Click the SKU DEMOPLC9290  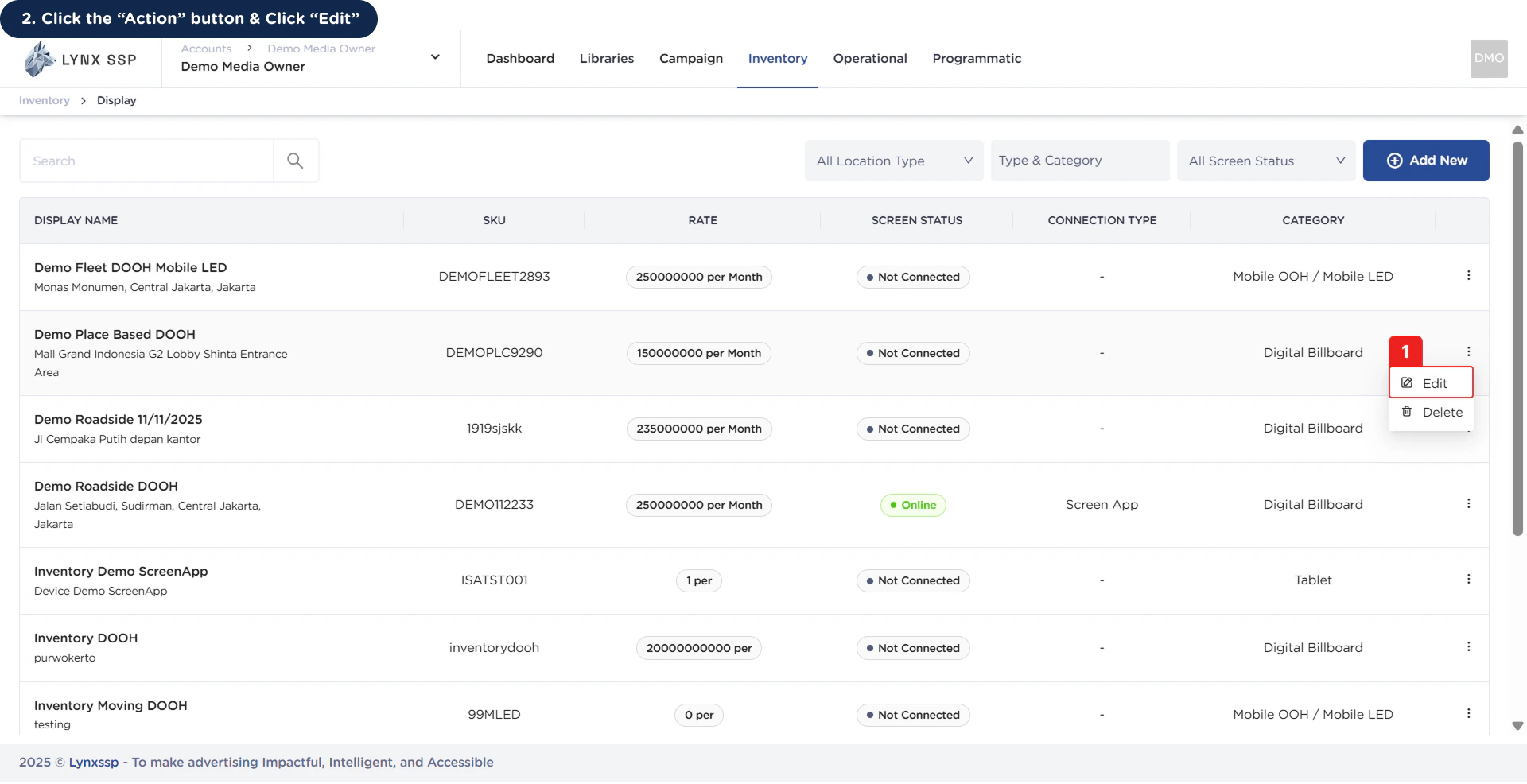pos(494,352)
